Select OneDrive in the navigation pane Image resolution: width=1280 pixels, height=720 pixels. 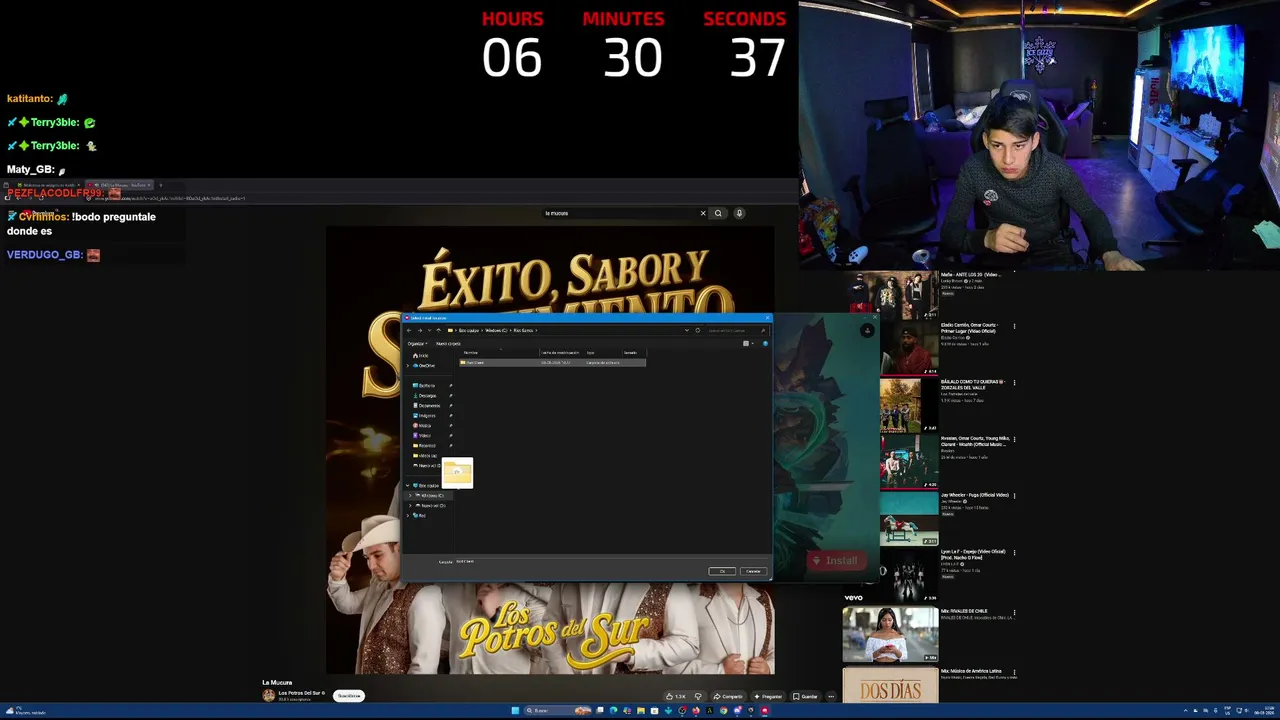tap(426, 365)
